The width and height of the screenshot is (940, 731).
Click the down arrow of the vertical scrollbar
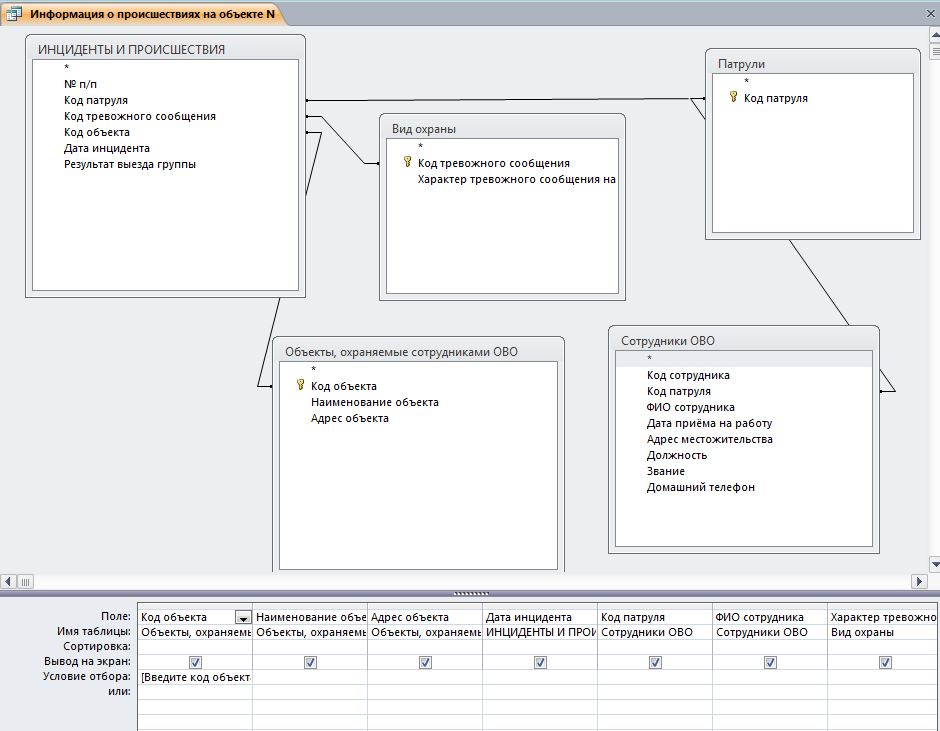935,564
